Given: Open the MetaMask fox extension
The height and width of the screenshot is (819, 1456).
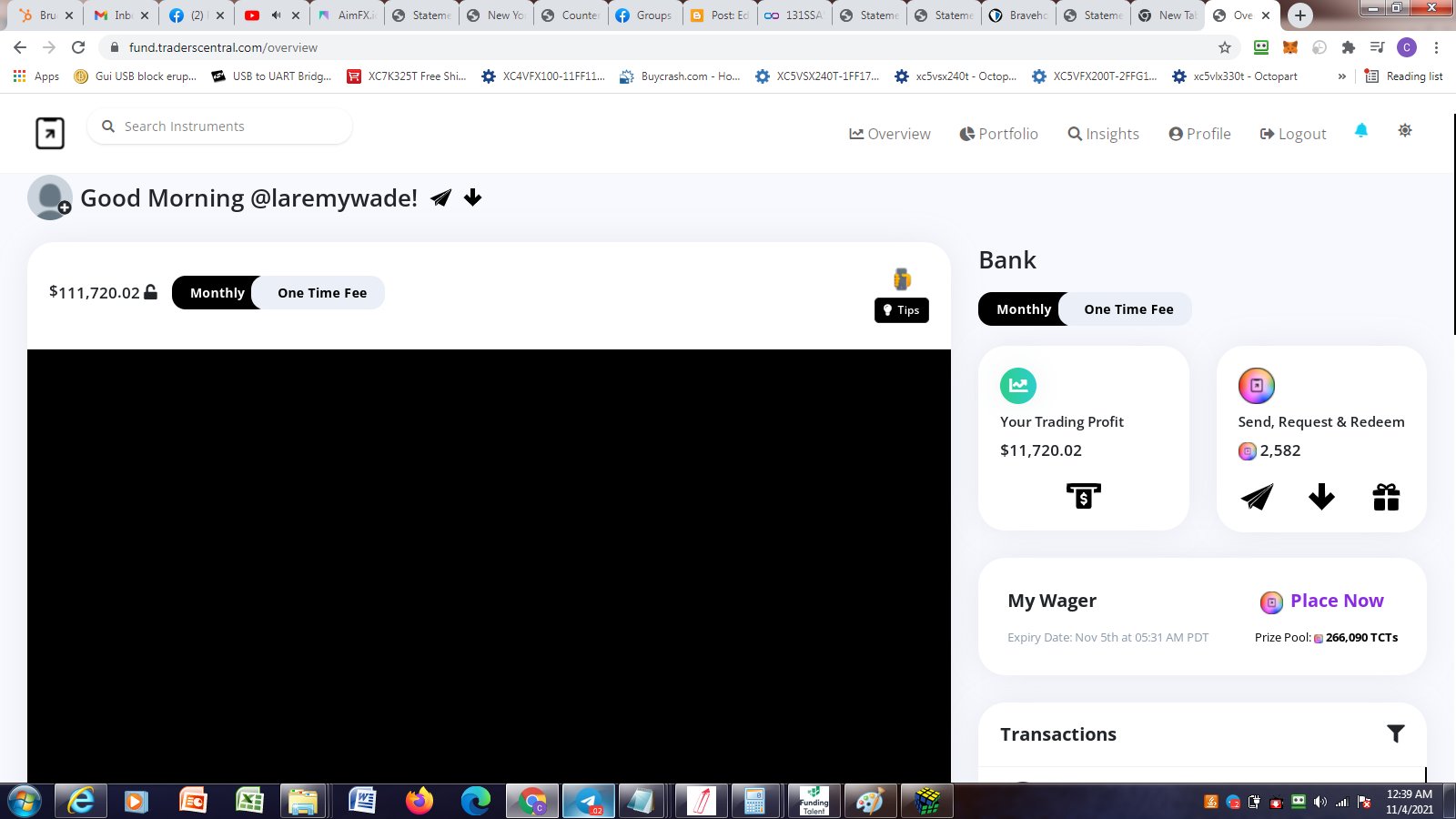Looking at the screenshot, I should pos(1290,47).
